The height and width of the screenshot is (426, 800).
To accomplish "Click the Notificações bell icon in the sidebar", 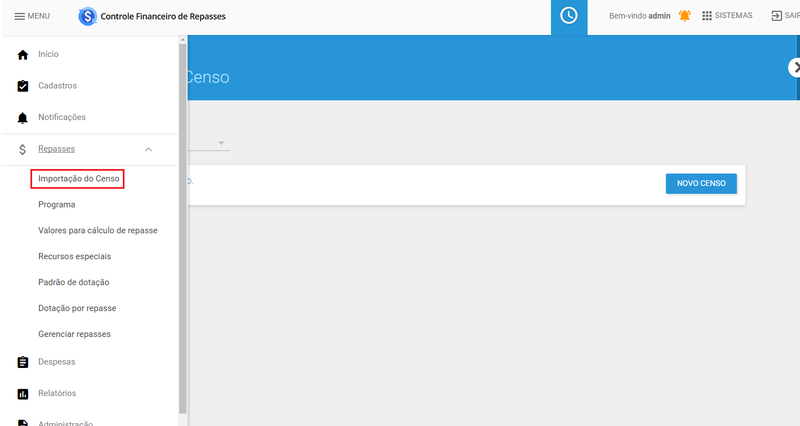I will pos(22,118).
